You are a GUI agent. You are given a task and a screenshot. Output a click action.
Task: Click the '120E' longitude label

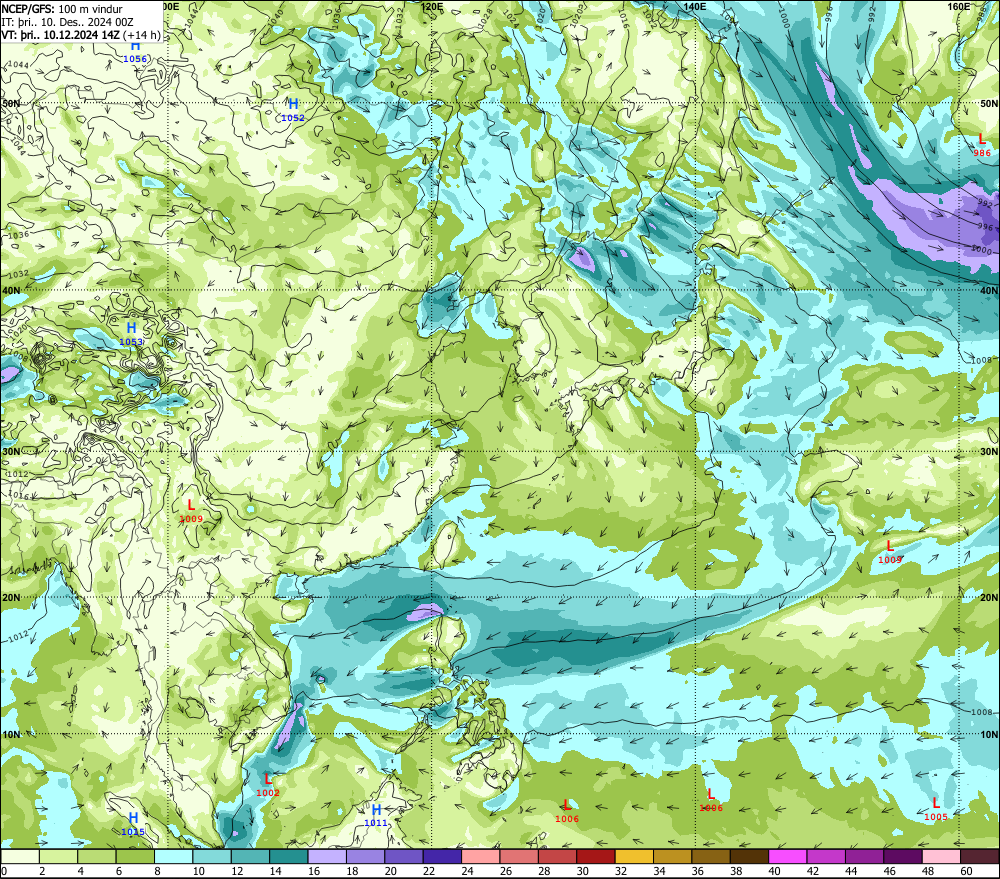click(432, 6)
